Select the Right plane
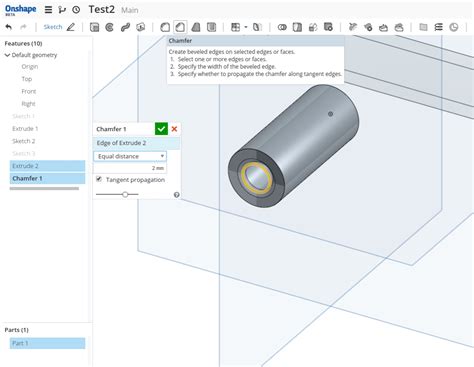Viewport: 474px width, 367px height. 28,104
